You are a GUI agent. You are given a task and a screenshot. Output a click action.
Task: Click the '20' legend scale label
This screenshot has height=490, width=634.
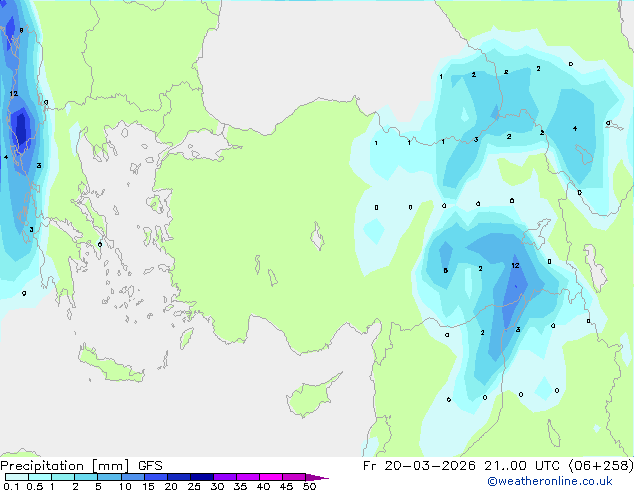(171, 486)
